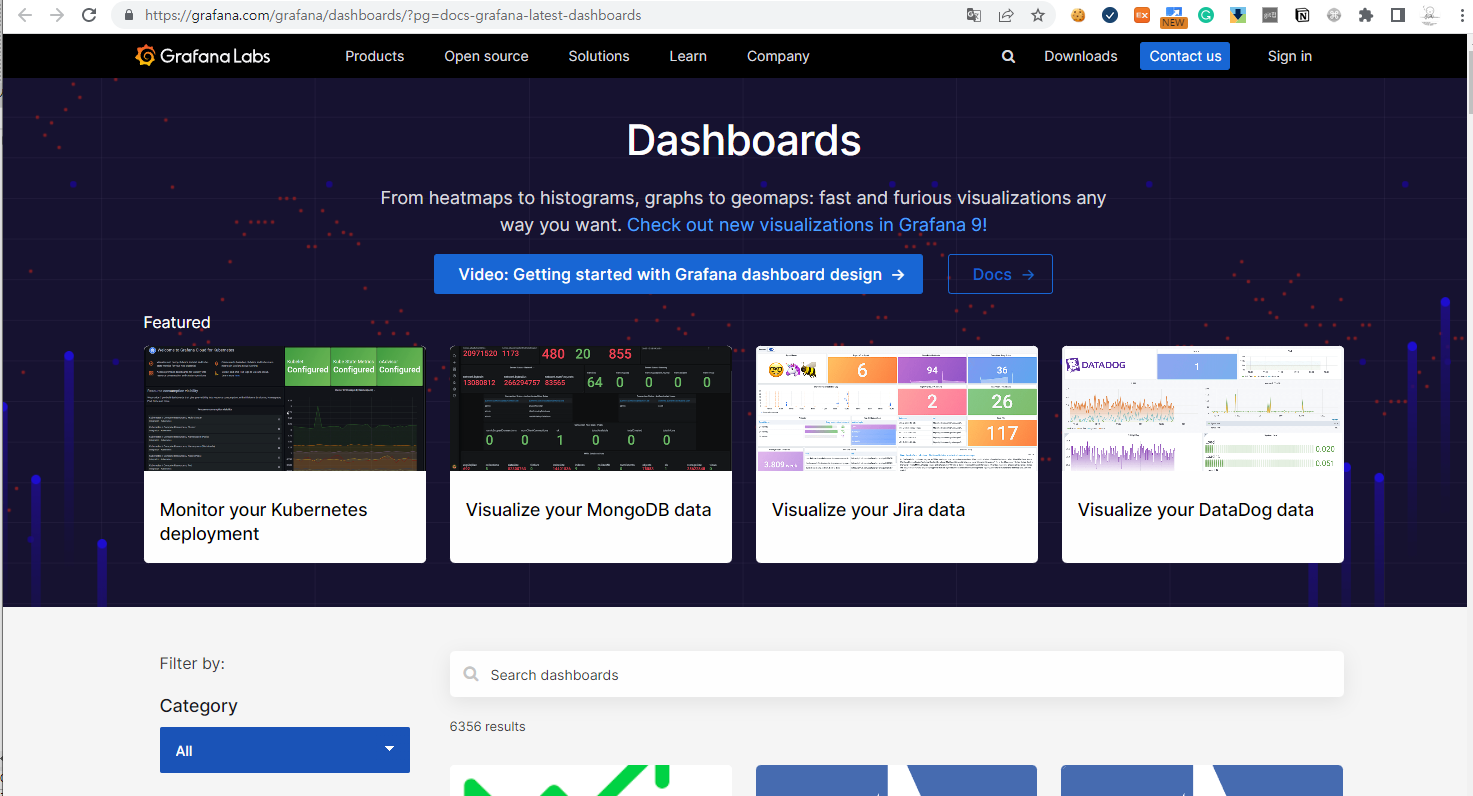Open the Learn menu
Image resolution: width=1473 pixels, height=796 pixels.
(688, 56)
